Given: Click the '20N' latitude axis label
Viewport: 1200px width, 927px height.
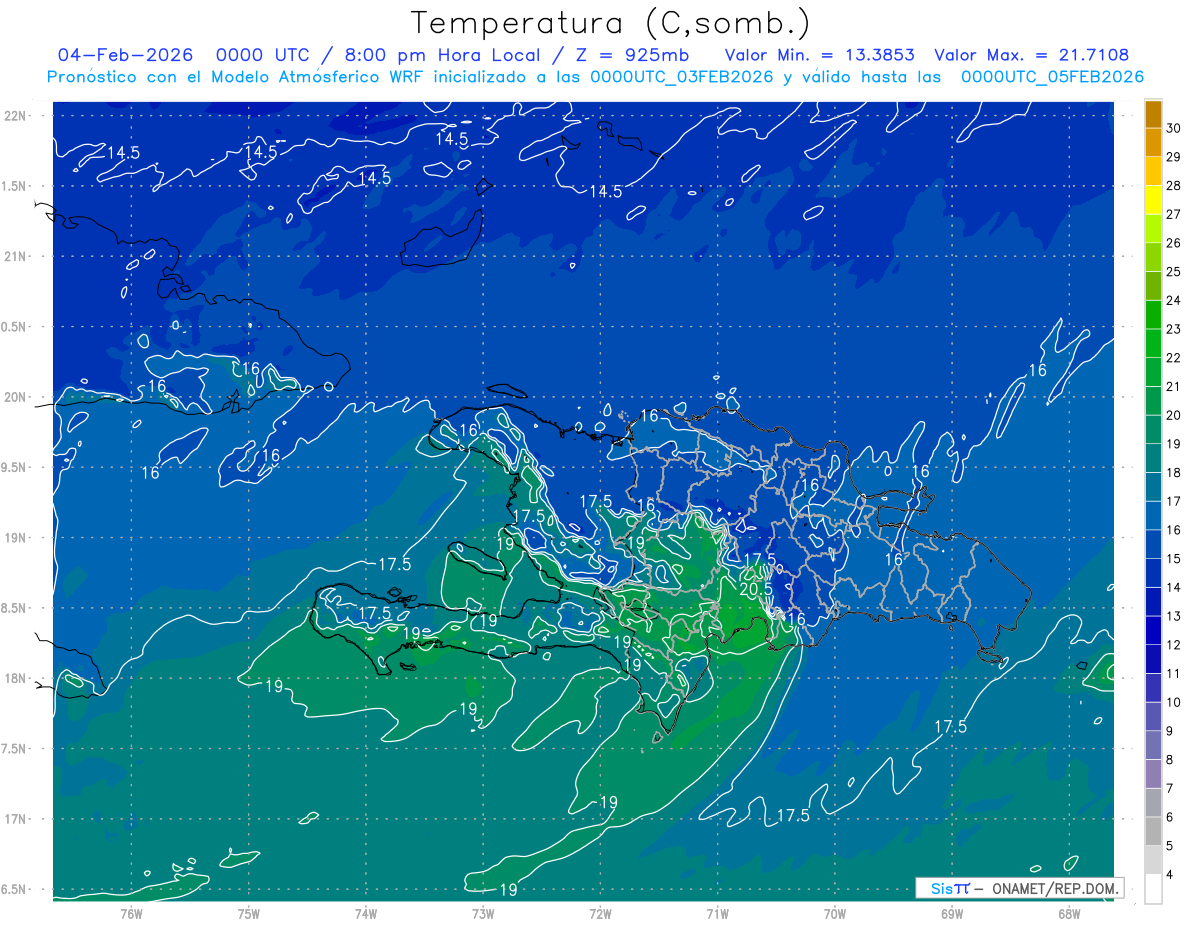Looking at the screenshot, I should (x=16, y=397).
